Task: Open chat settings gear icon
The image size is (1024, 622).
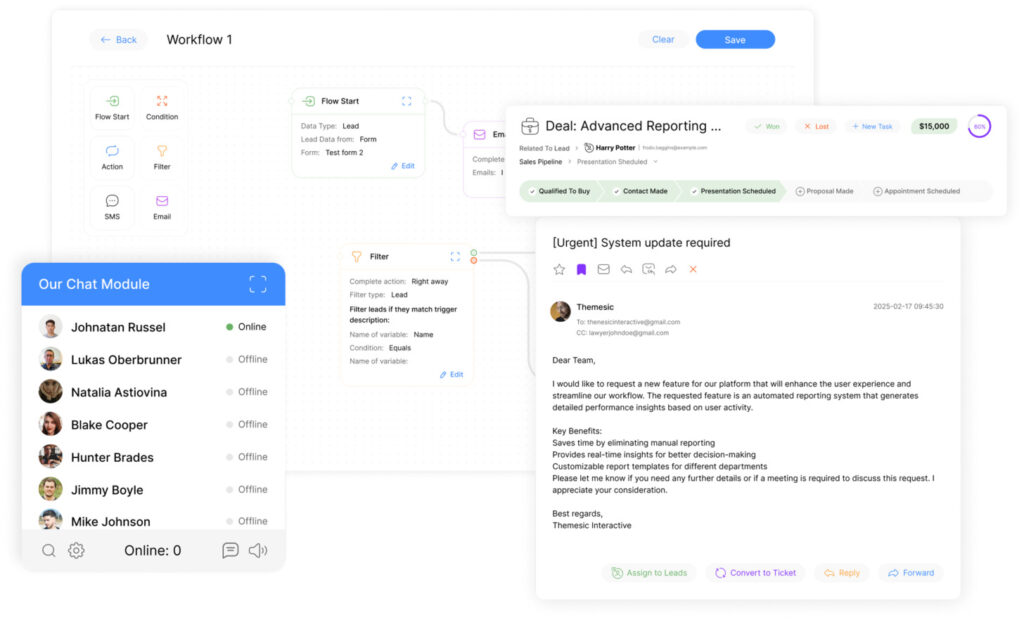Action: [76, 550]
